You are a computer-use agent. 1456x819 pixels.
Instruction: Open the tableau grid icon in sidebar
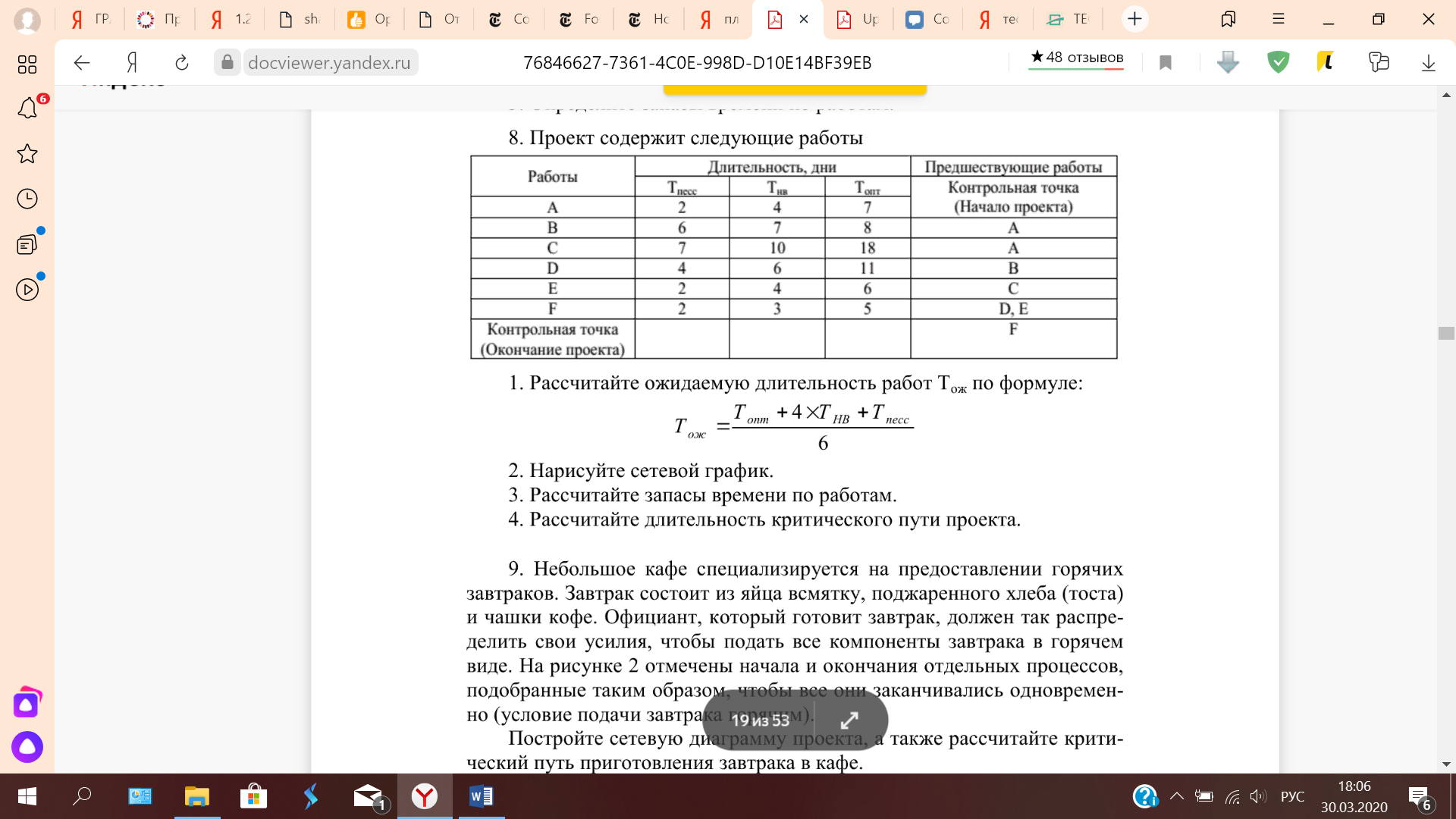pyautogui.click(x=27, y=64)
